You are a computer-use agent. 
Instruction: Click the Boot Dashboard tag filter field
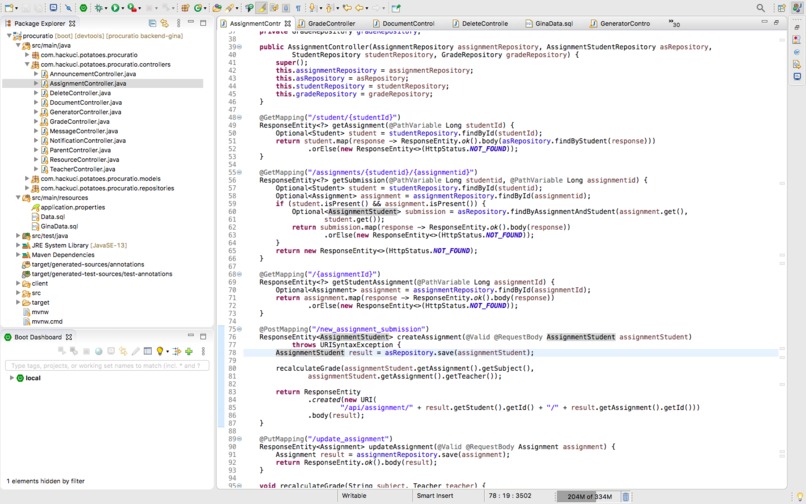click(x=107, y=366)
